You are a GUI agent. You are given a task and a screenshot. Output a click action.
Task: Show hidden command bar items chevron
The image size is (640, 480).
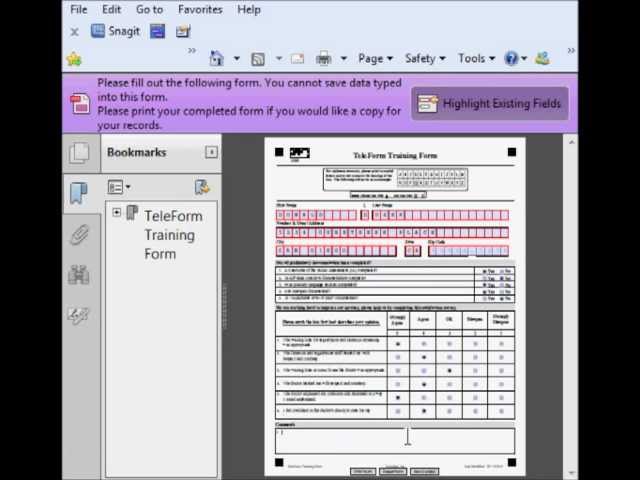pos(571,51)
